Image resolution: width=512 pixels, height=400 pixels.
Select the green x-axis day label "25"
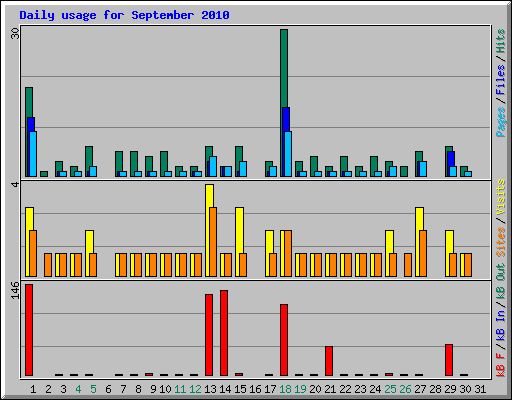390,389
